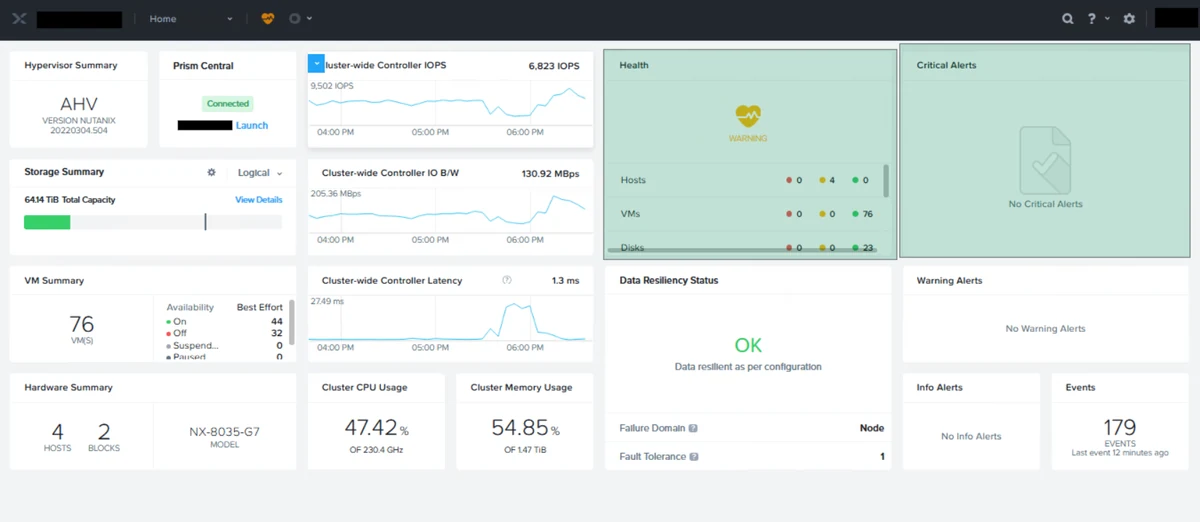Click the Failure Domain Node value
The height and width of the screenshot is (522, 1200).
(872, 428)
